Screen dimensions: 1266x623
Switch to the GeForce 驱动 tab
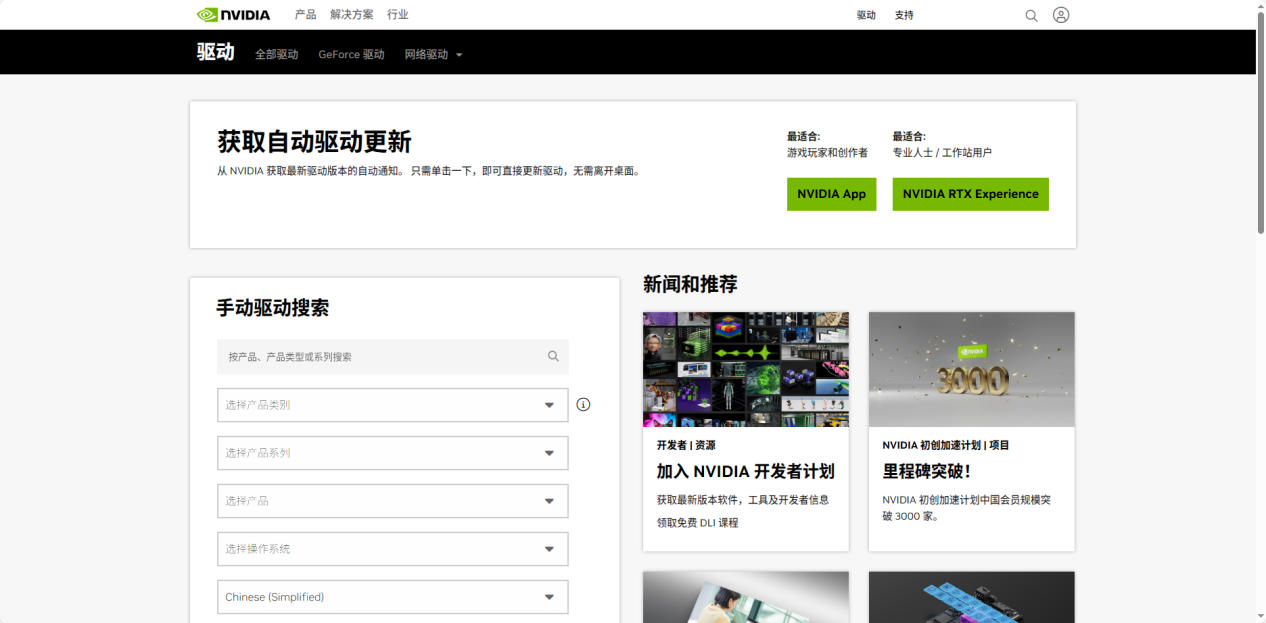[351, 55]
